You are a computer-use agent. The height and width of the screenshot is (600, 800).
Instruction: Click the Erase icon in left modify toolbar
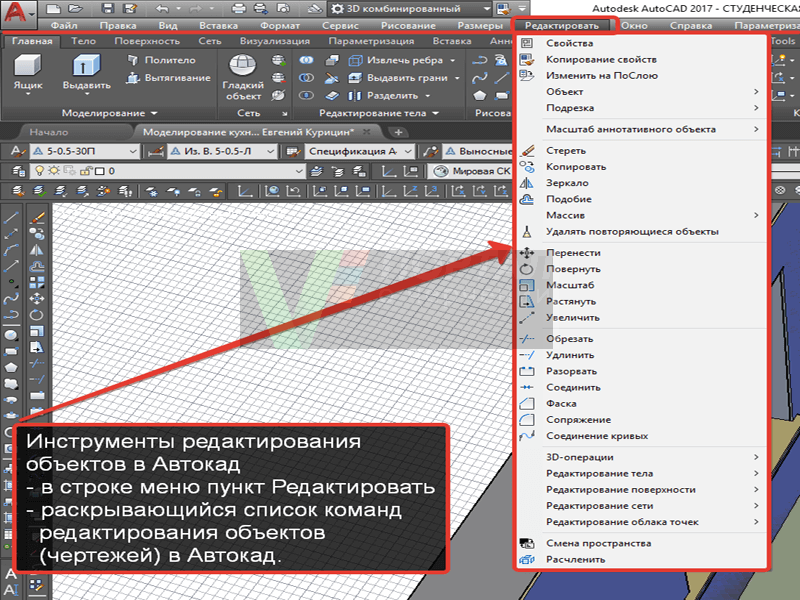point(37,217)
